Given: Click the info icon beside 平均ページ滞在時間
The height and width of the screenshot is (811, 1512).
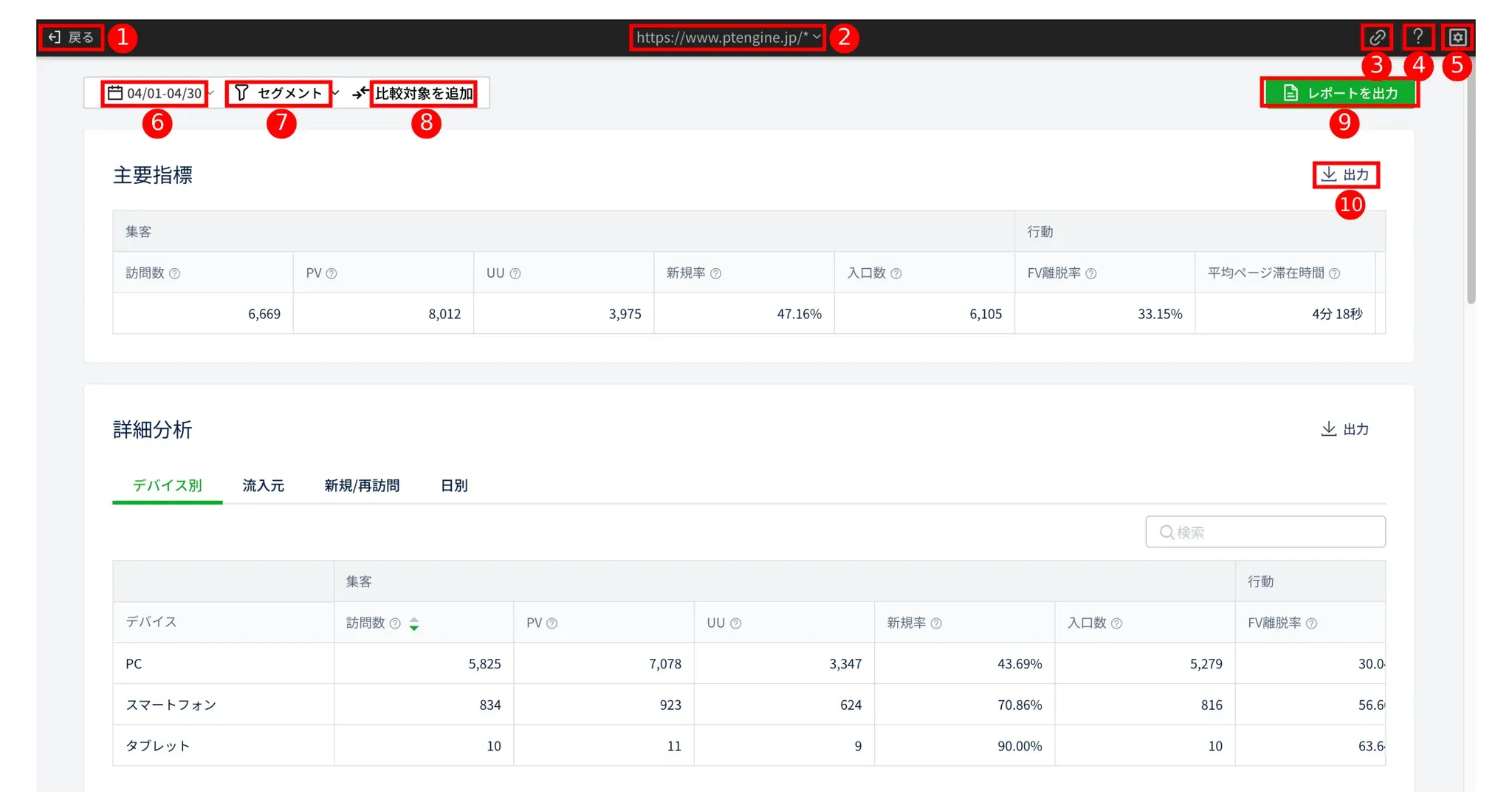Looking at the screenshot, I should 1334,273.
